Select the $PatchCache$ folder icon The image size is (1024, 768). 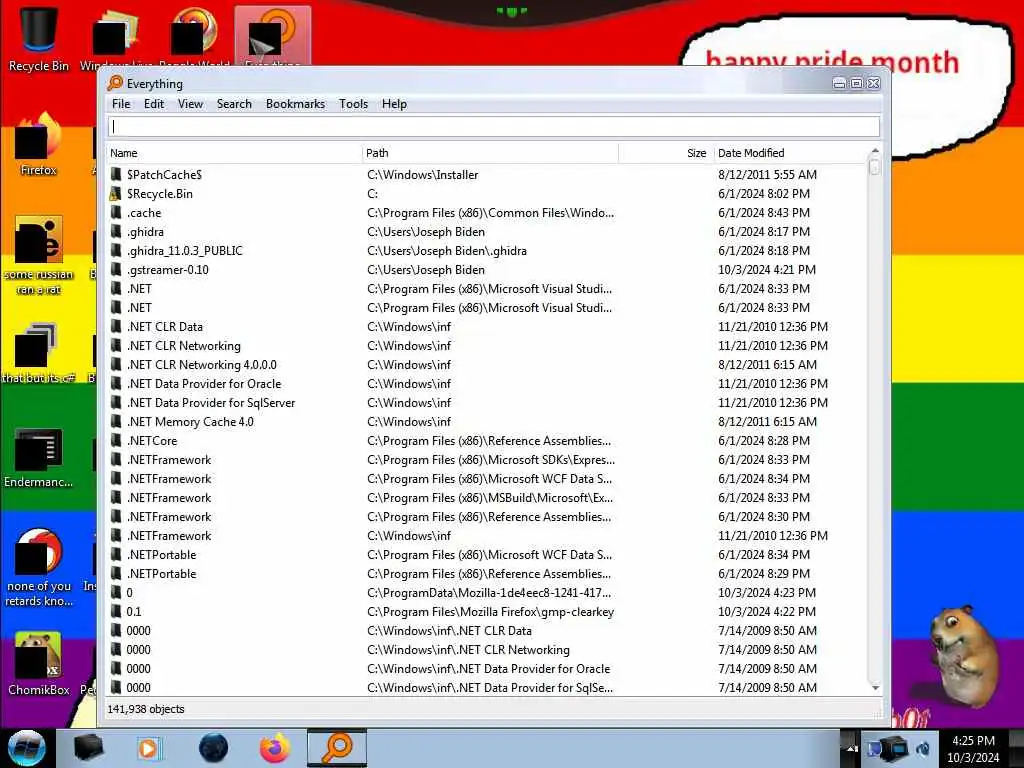click(116, 174)
